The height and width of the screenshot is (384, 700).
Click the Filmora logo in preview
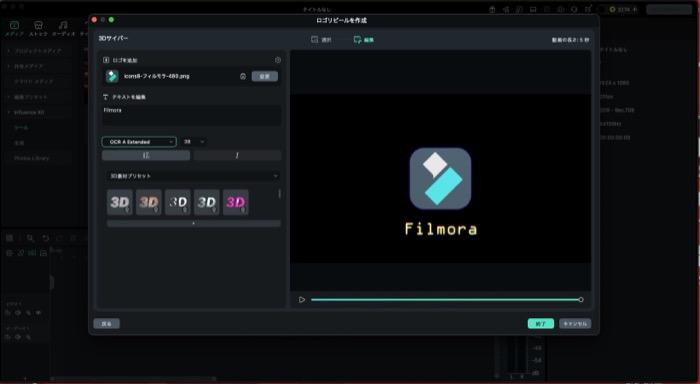pos(440,179)
